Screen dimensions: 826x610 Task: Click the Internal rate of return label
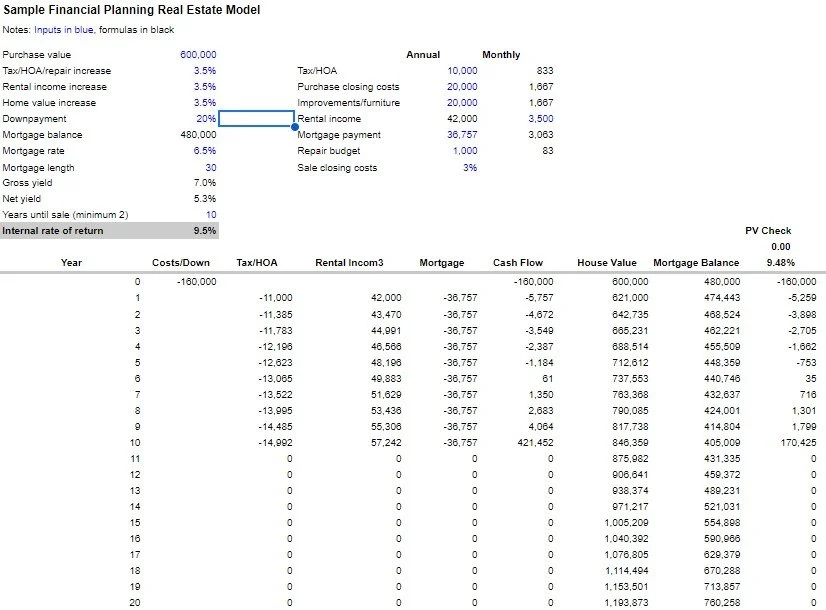pos(53,231)
